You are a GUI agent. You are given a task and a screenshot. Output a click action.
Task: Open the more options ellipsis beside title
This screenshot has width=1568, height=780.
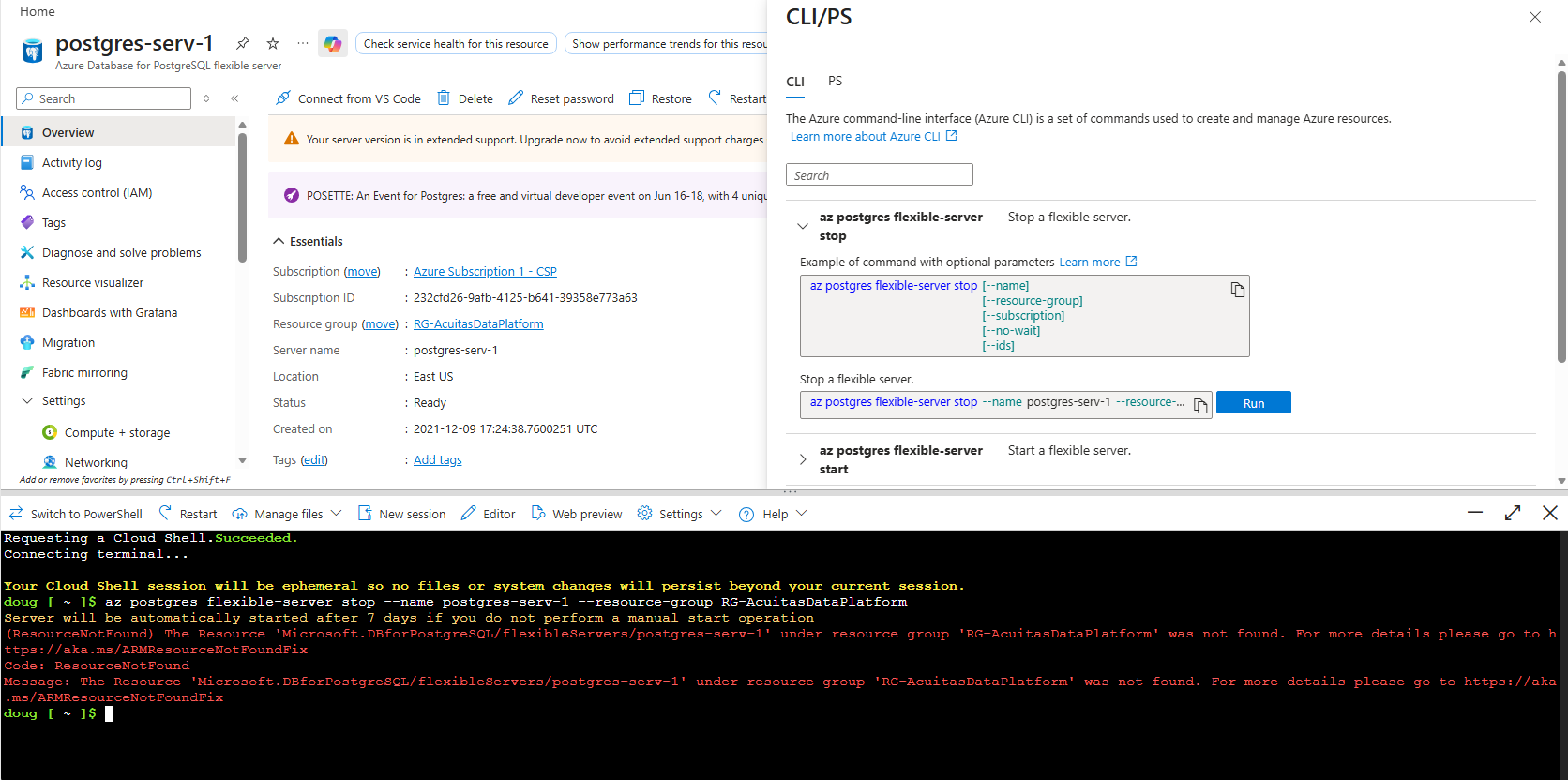(302, 43)
